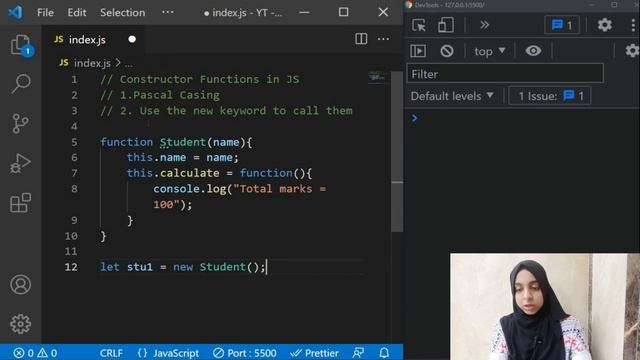Click the editor vertical scrollbar
The height and width of the screenshot is (360, 640).
coord(397,151)
